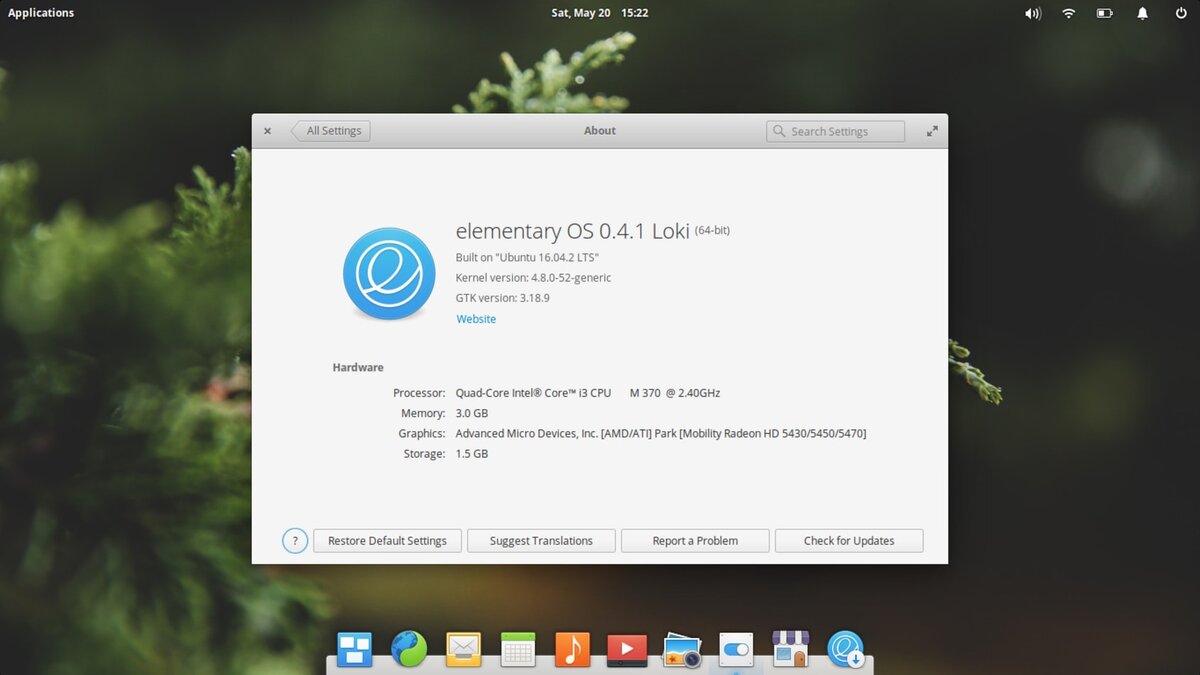1200x675 pixels.
Task: Open the Videos app in the dock
Action: point(627,651)
